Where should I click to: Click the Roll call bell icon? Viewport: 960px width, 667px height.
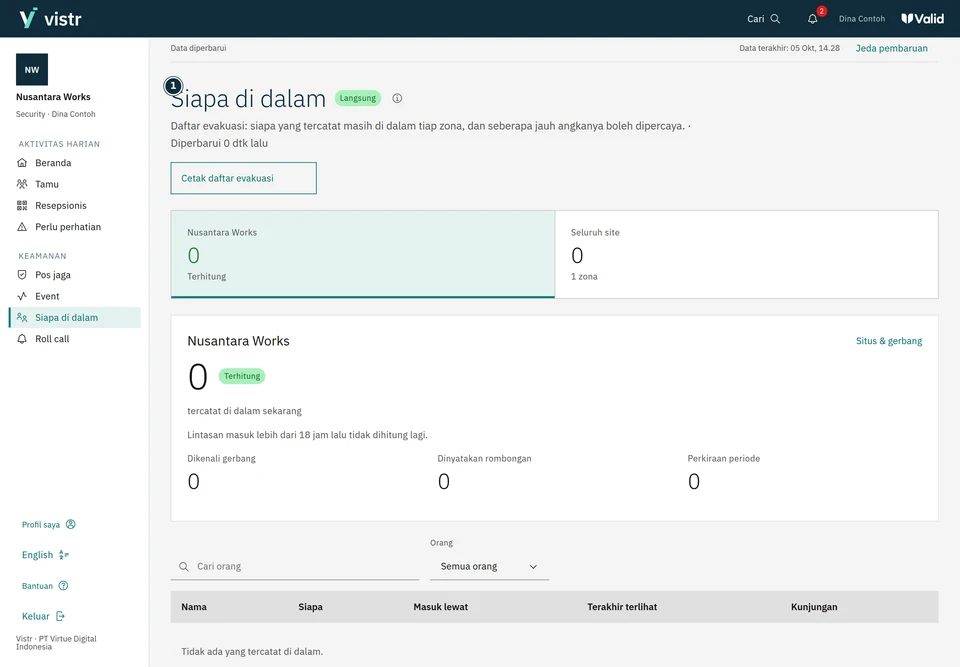[22, 339]
